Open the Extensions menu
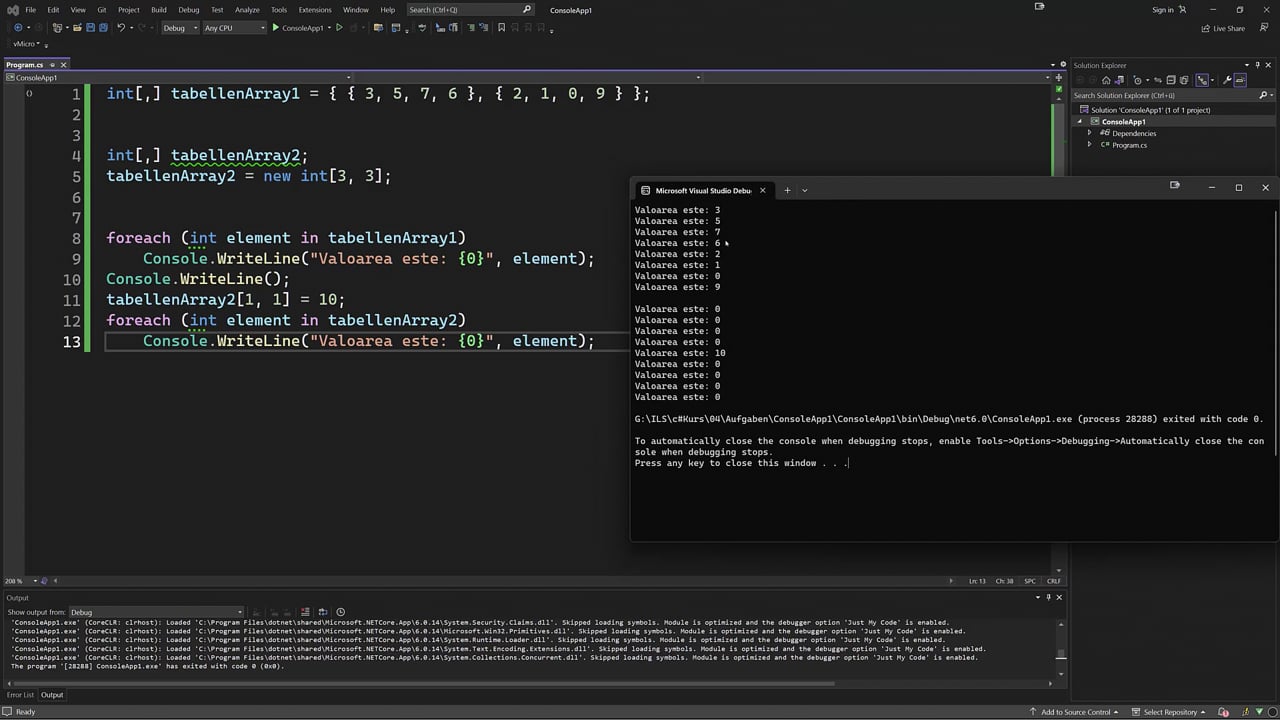The width and height of the screenshot is (1280, 720). (x=315, y=10)
